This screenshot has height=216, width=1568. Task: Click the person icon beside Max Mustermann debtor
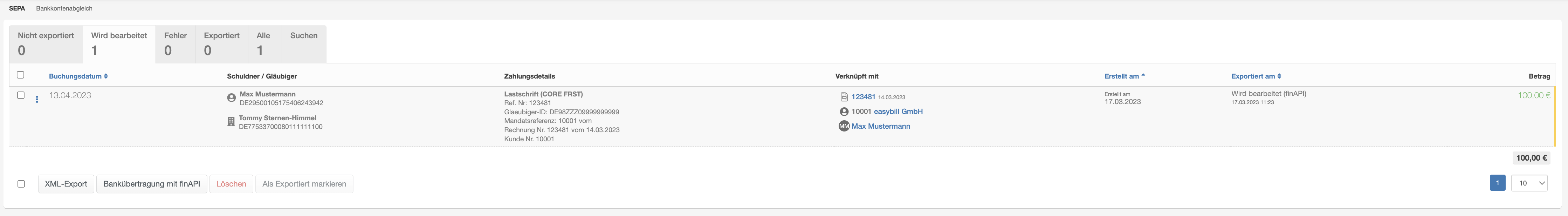(x=231, y=97)
